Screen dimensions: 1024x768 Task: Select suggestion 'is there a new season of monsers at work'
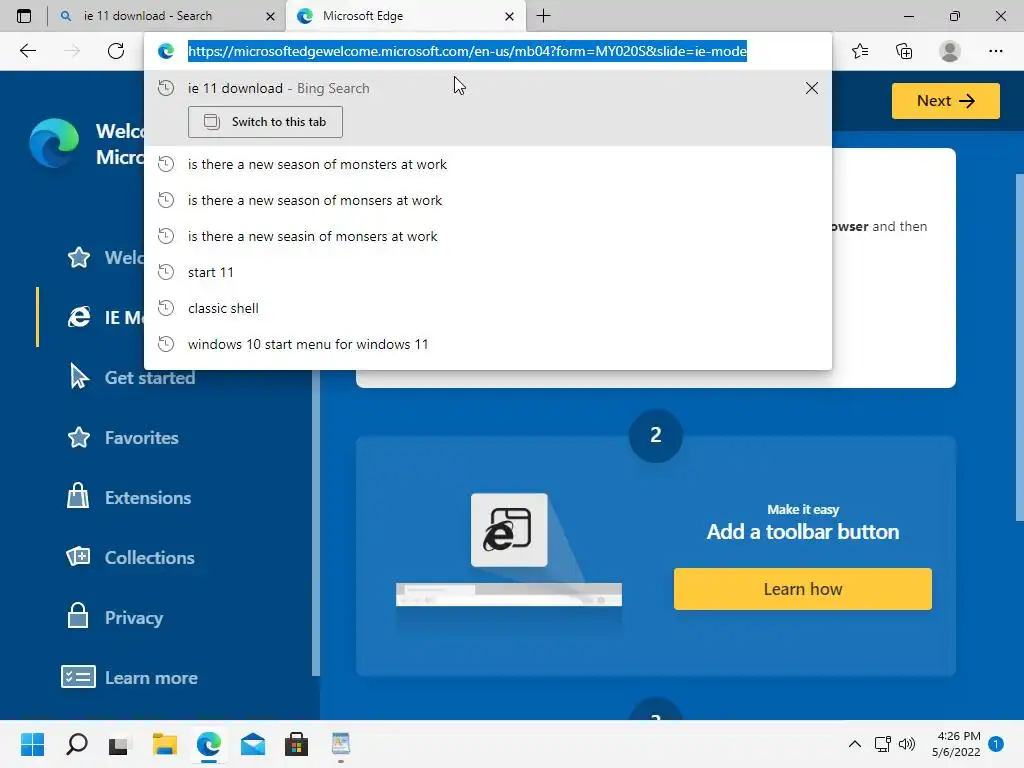point(488,200)
